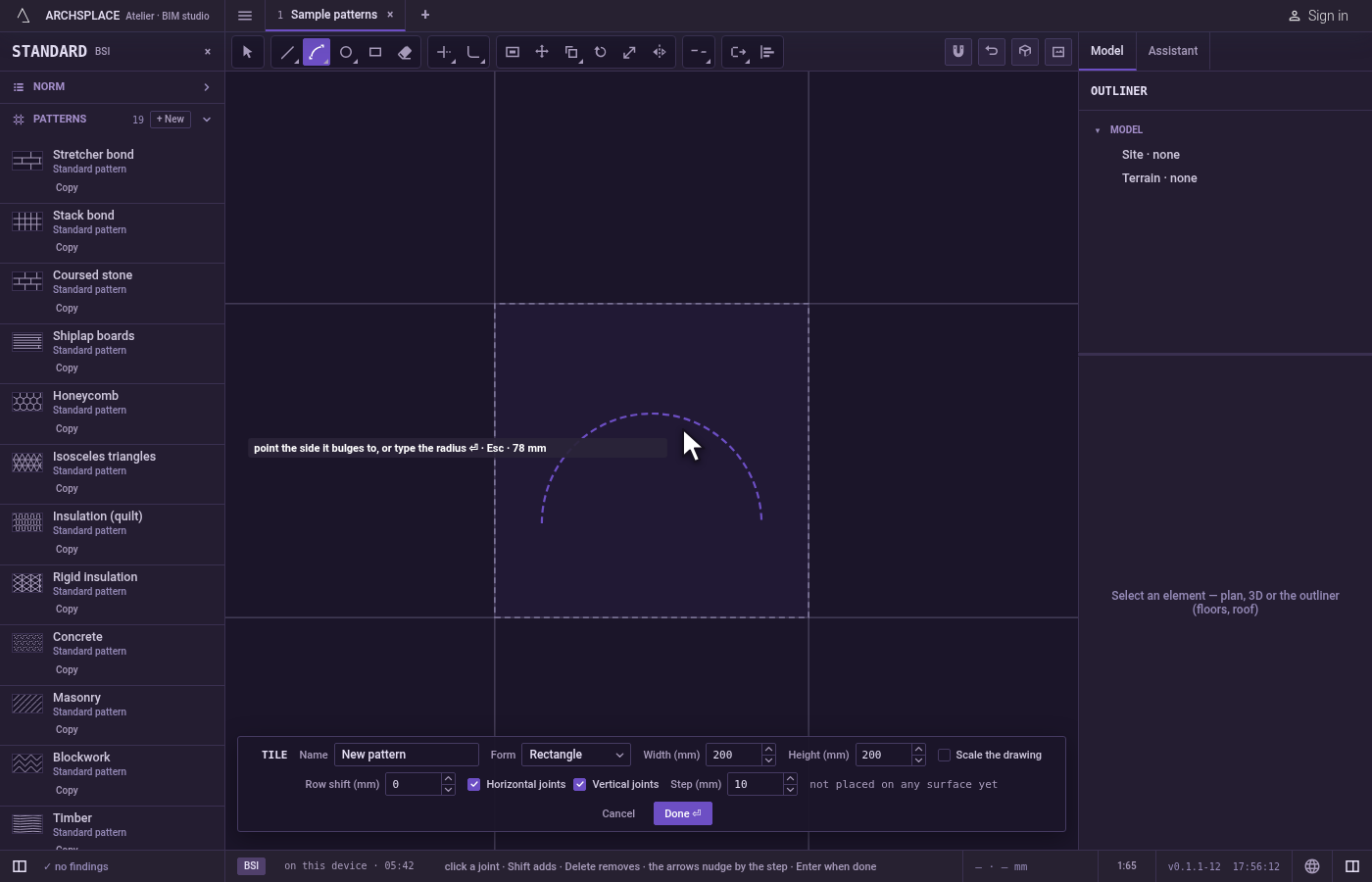This screenshot has height=882, width=1372.
Task: Open the language globe icon
Action: click(1312, 866)
